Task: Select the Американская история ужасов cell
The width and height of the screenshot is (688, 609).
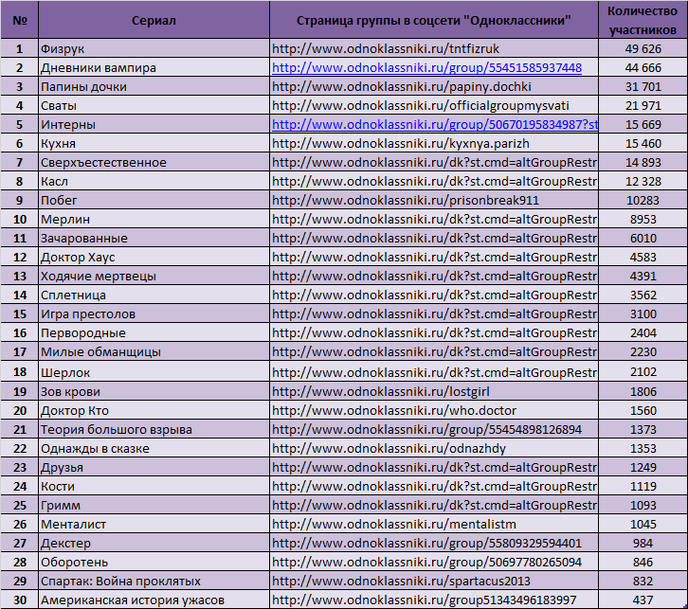Action: (x=154, y=600)
